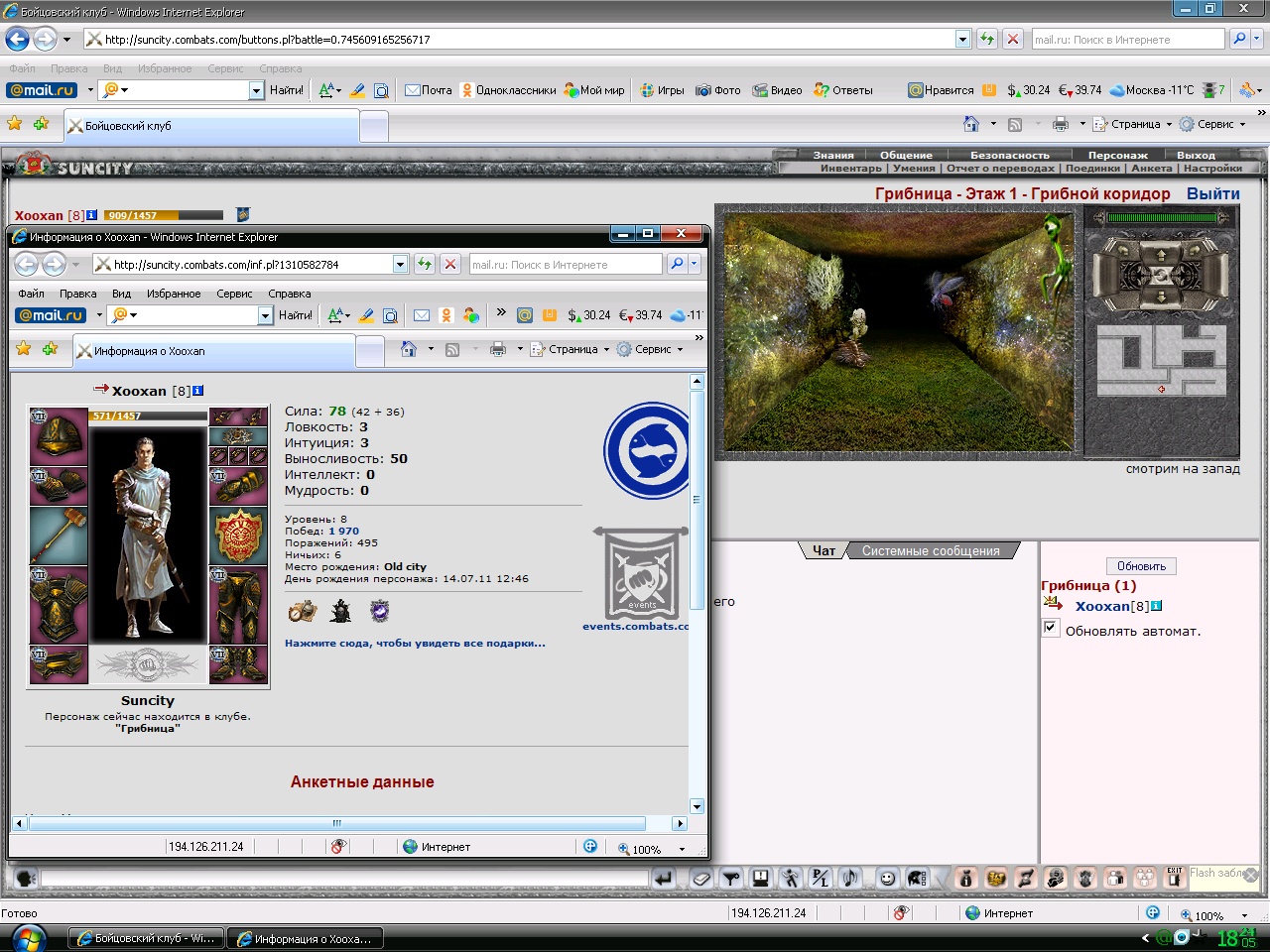Click the sound note icon in chat bar
Screen dimensions: 1270x952
click(x=850, y=878)
